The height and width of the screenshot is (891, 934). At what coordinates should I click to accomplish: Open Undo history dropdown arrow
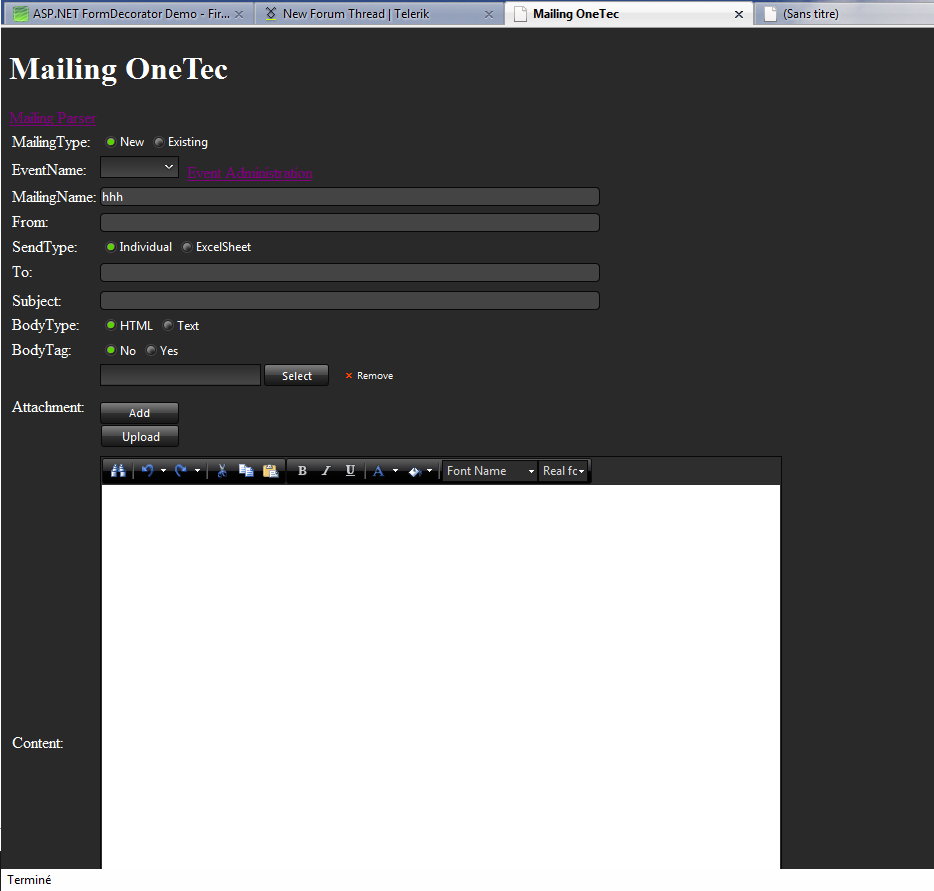click(163, 471)
